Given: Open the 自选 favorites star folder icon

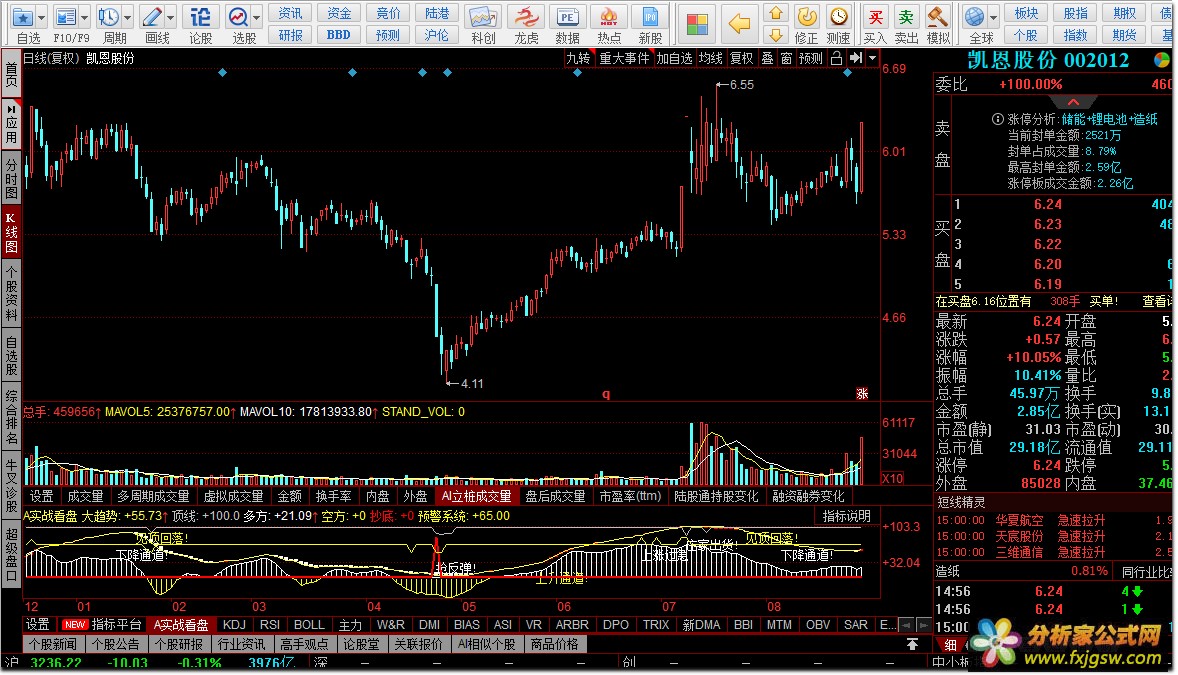Looking at the screenshot, I should (x=23, y=17).
